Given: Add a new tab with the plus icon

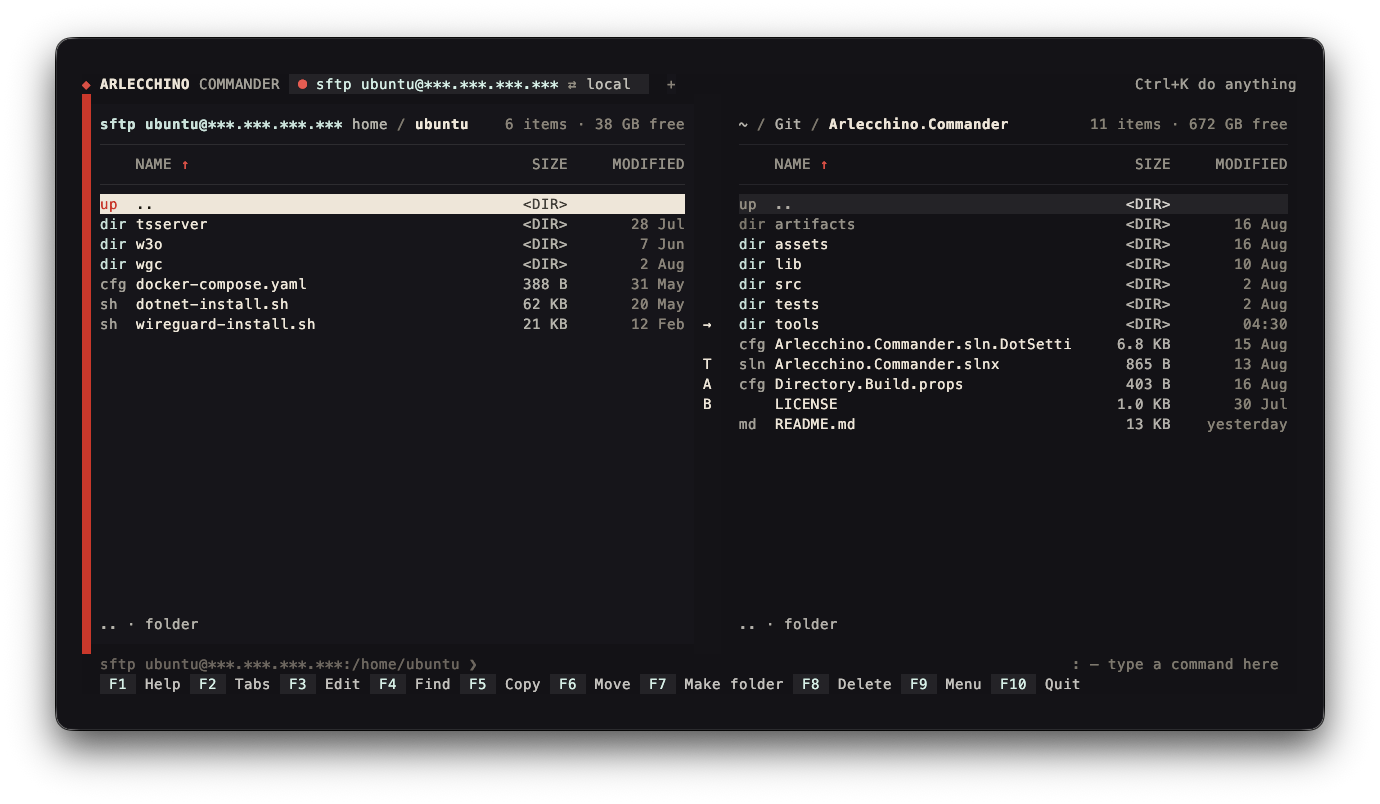Looking at the screenshot, I should tap(671, 85).
